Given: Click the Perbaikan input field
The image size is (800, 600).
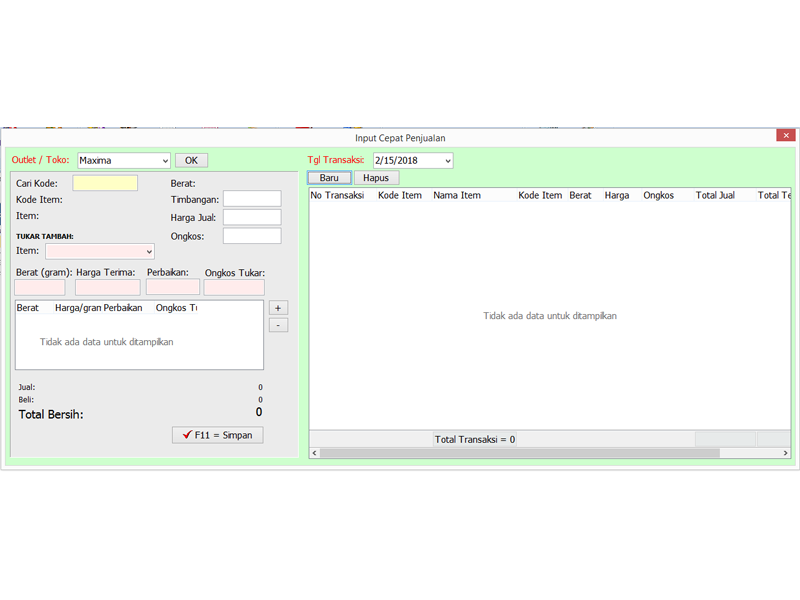Looking at the screenshot, I should (172, 288).
